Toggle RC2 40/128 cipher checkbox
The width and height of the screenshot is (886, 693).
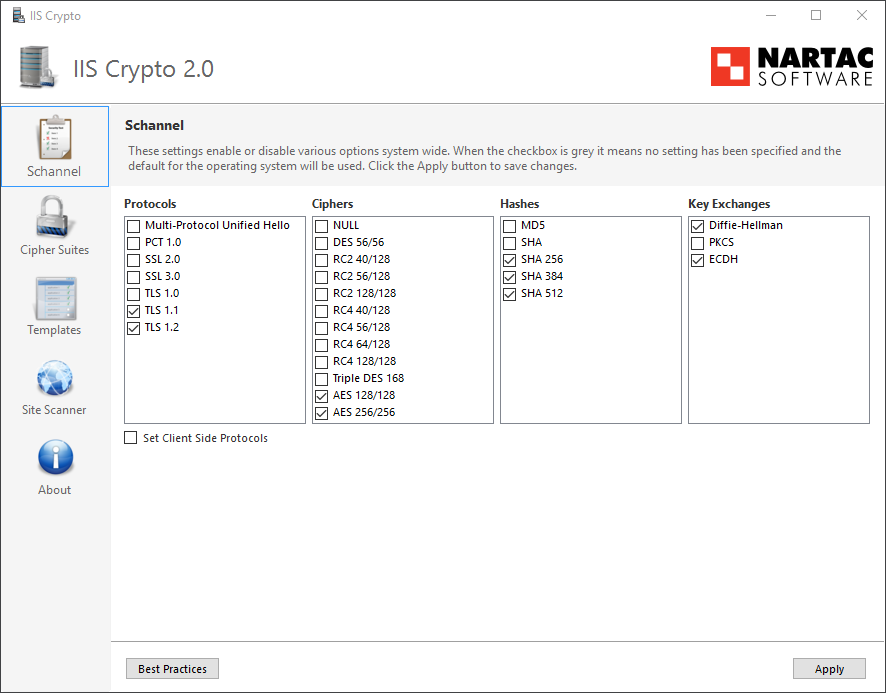(322, 260)
